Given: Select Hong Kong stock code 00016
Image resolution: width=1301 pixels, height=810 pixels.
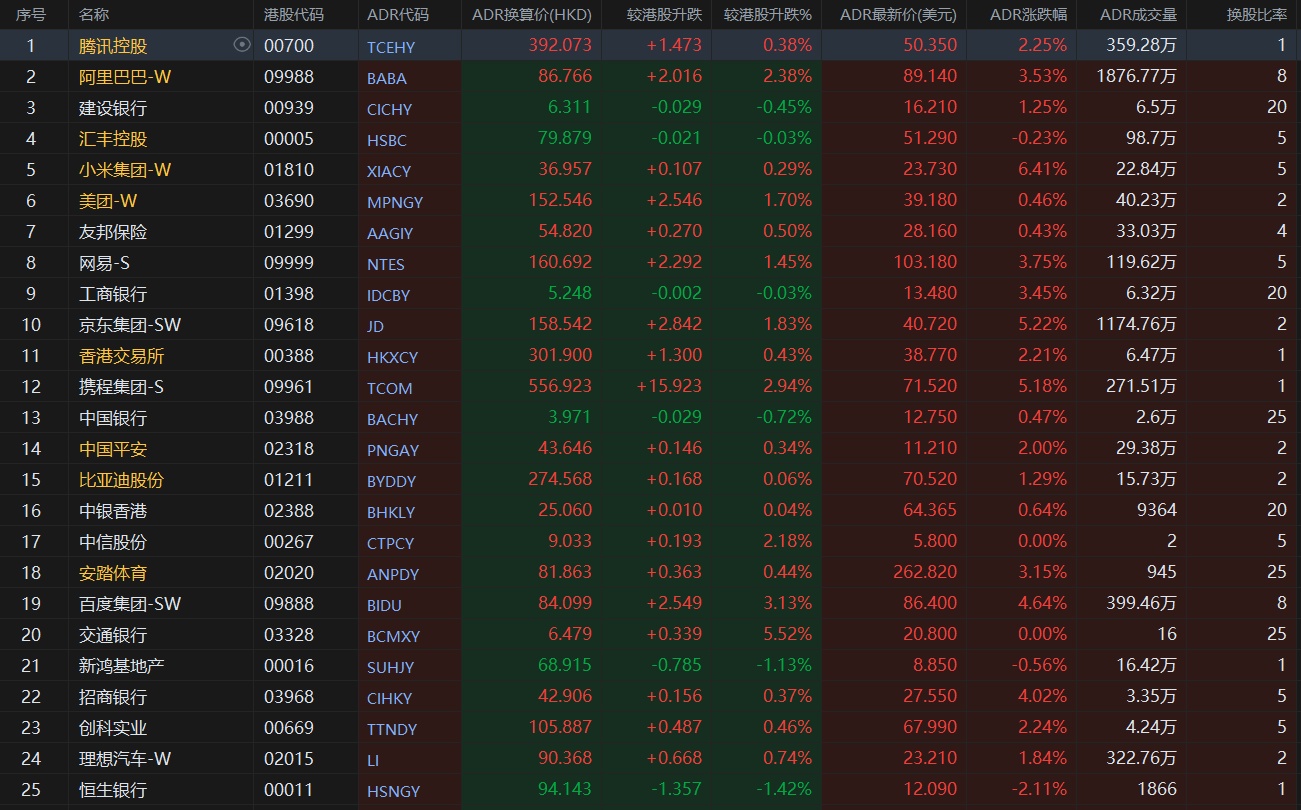Looking at the screenshot, I should (x=289, y=666).
